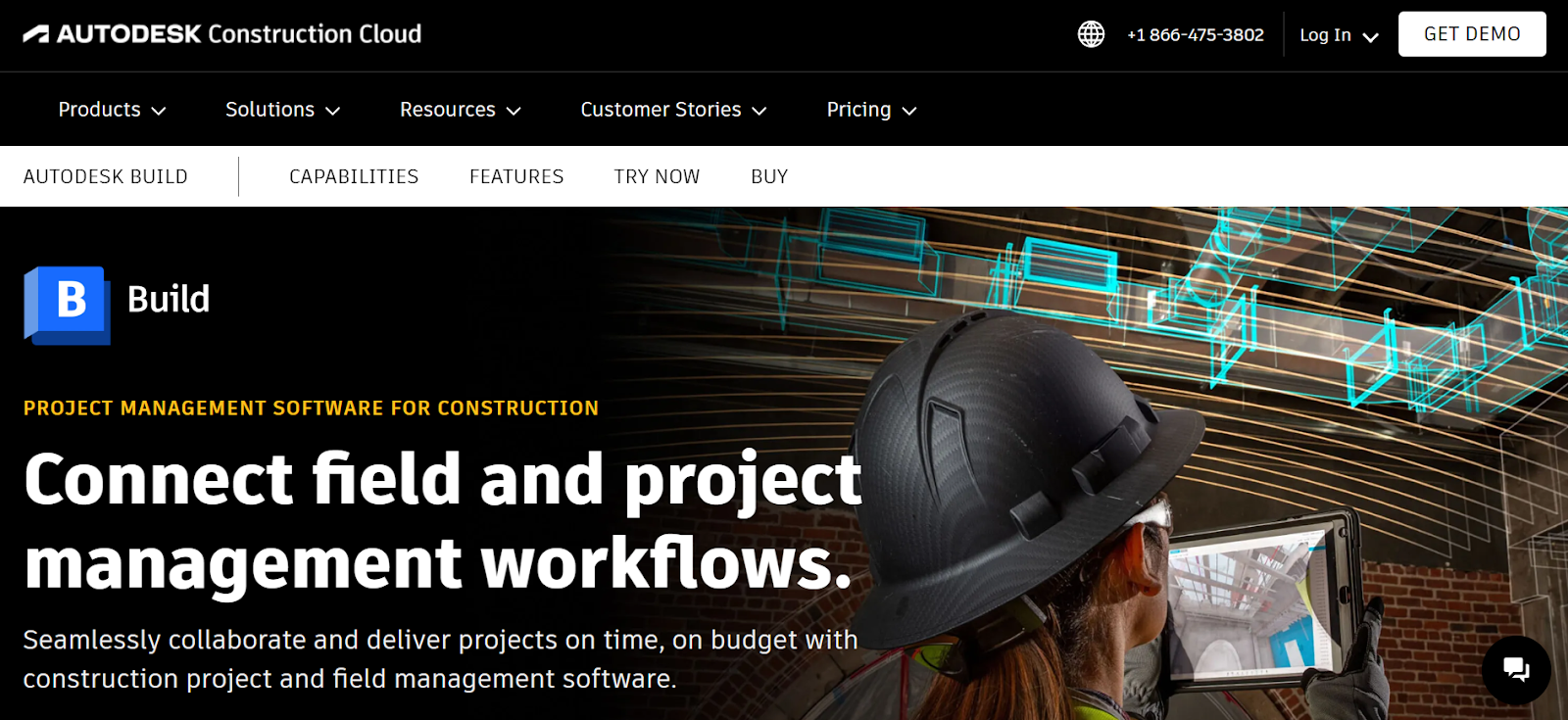Go to the FEATURES section tab
Viewport: 1568px width, 720px height.
[x=516, y=176]
